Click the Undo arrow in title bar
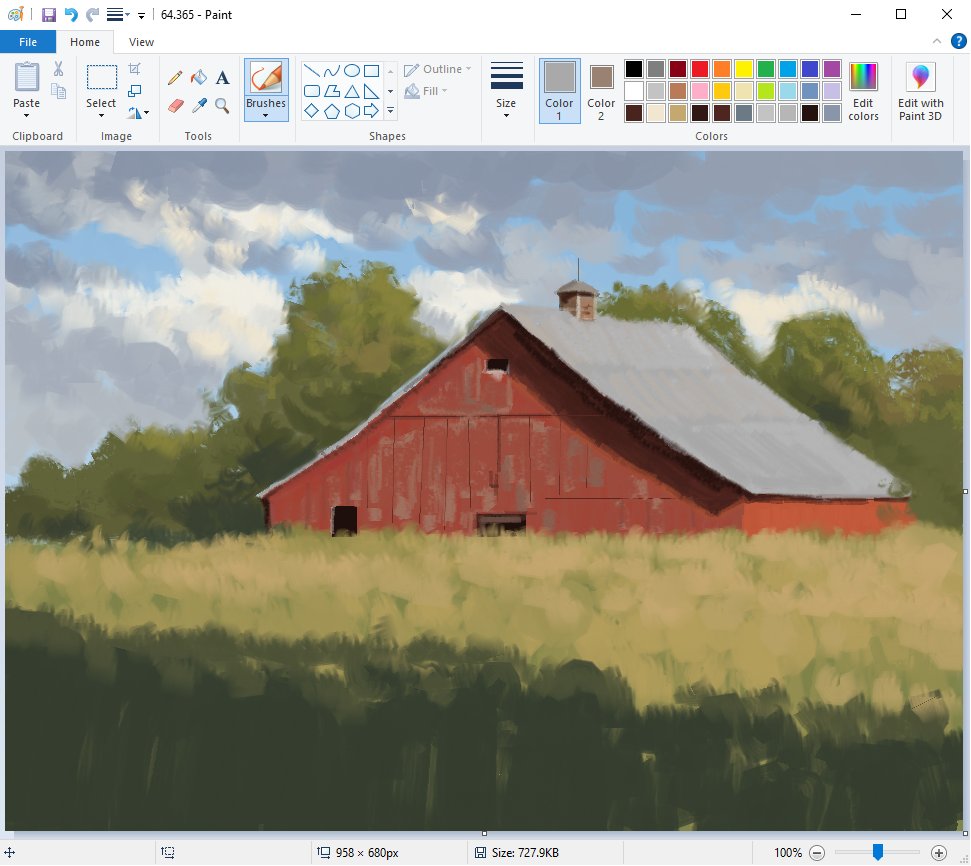 point(71,14)
